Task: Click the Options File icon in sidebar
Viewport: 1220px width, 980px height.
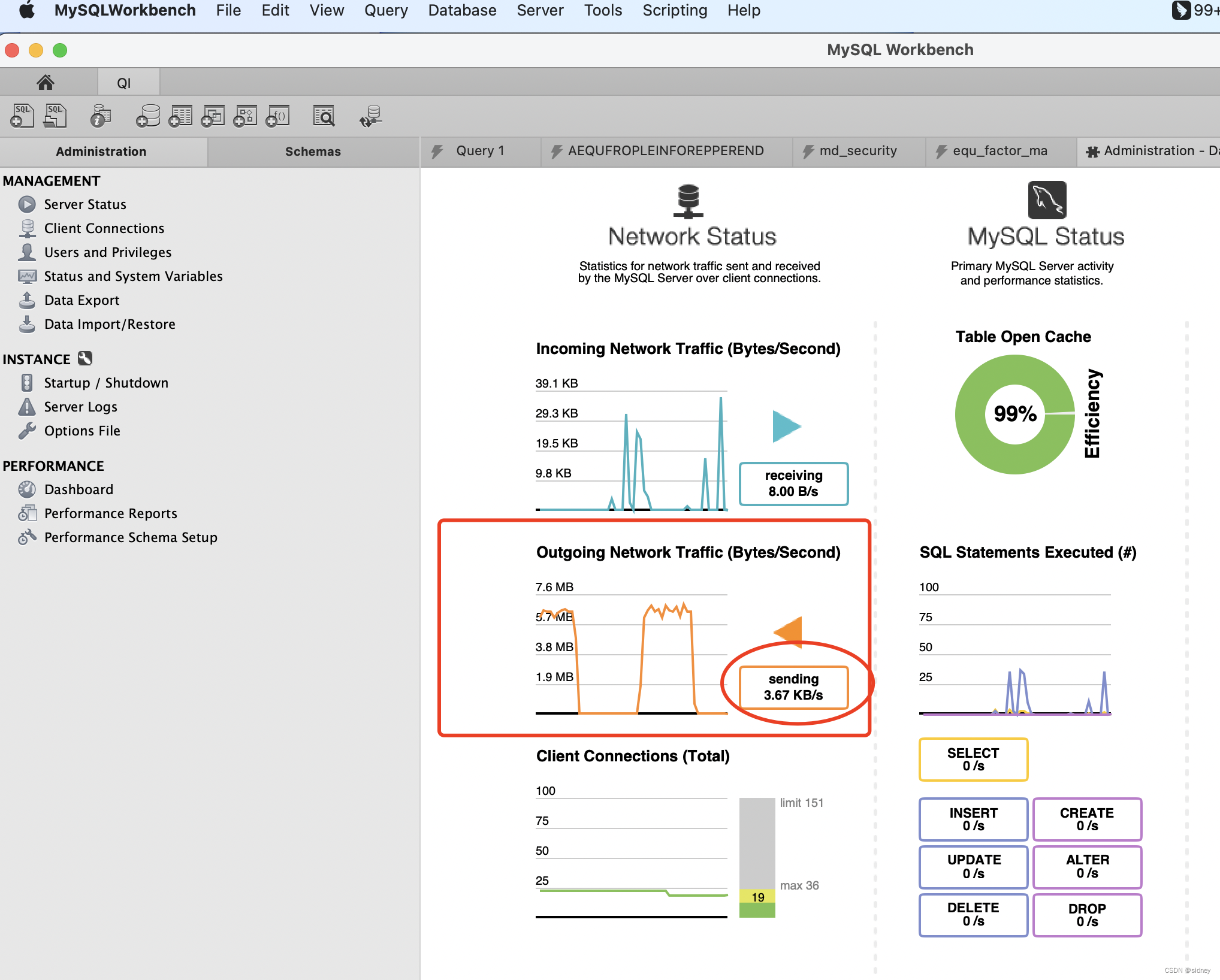Action: coord(27,430)
